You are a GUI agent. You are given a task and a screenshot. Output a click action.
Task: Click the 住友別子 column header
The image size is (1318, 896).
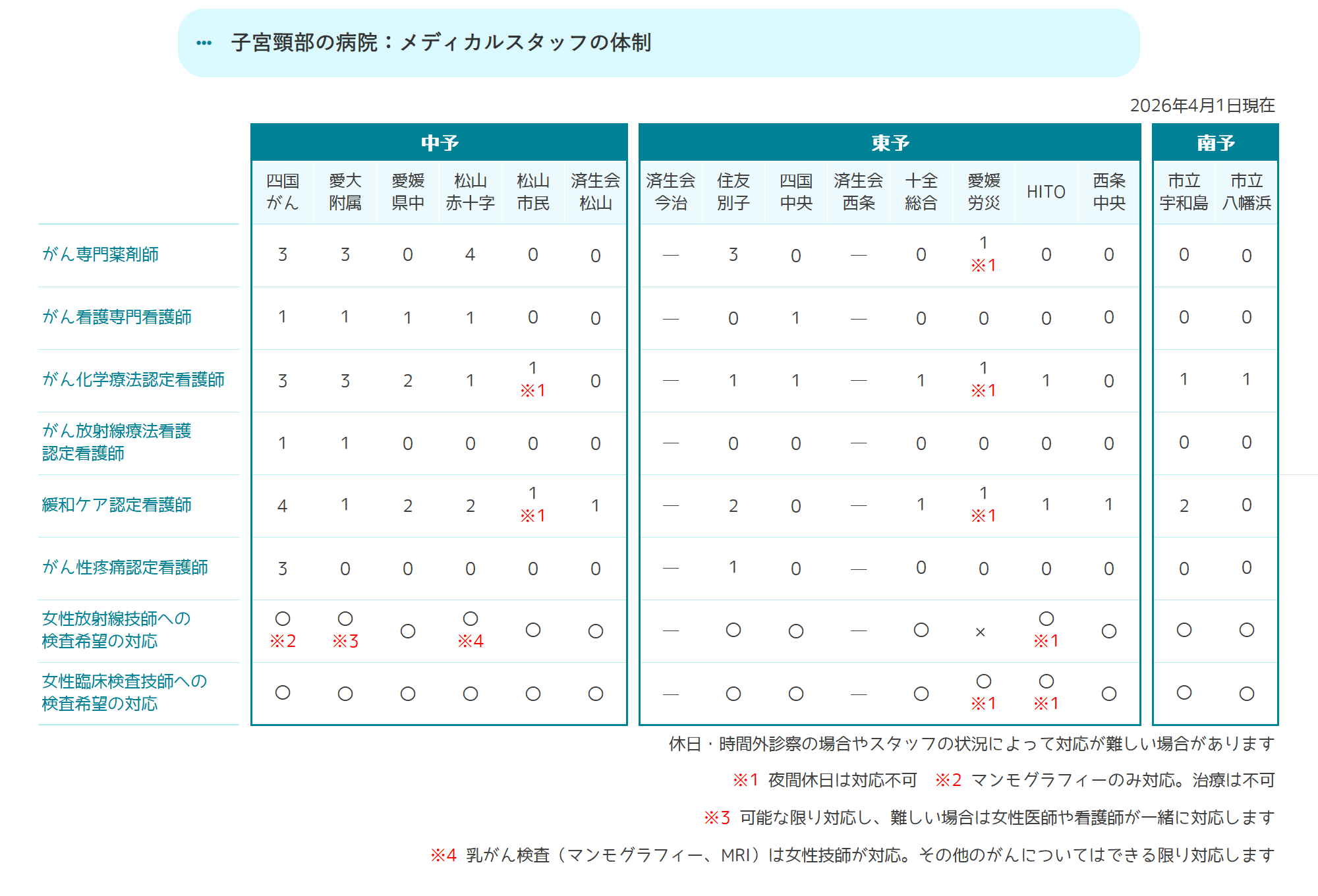(733, 192)
